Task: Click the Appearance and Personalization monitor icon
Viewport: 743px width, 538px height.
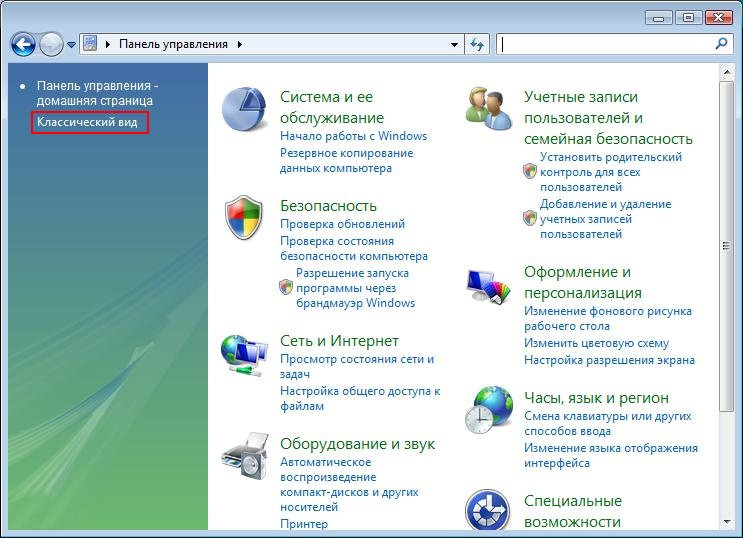Action: coord(489,286)
